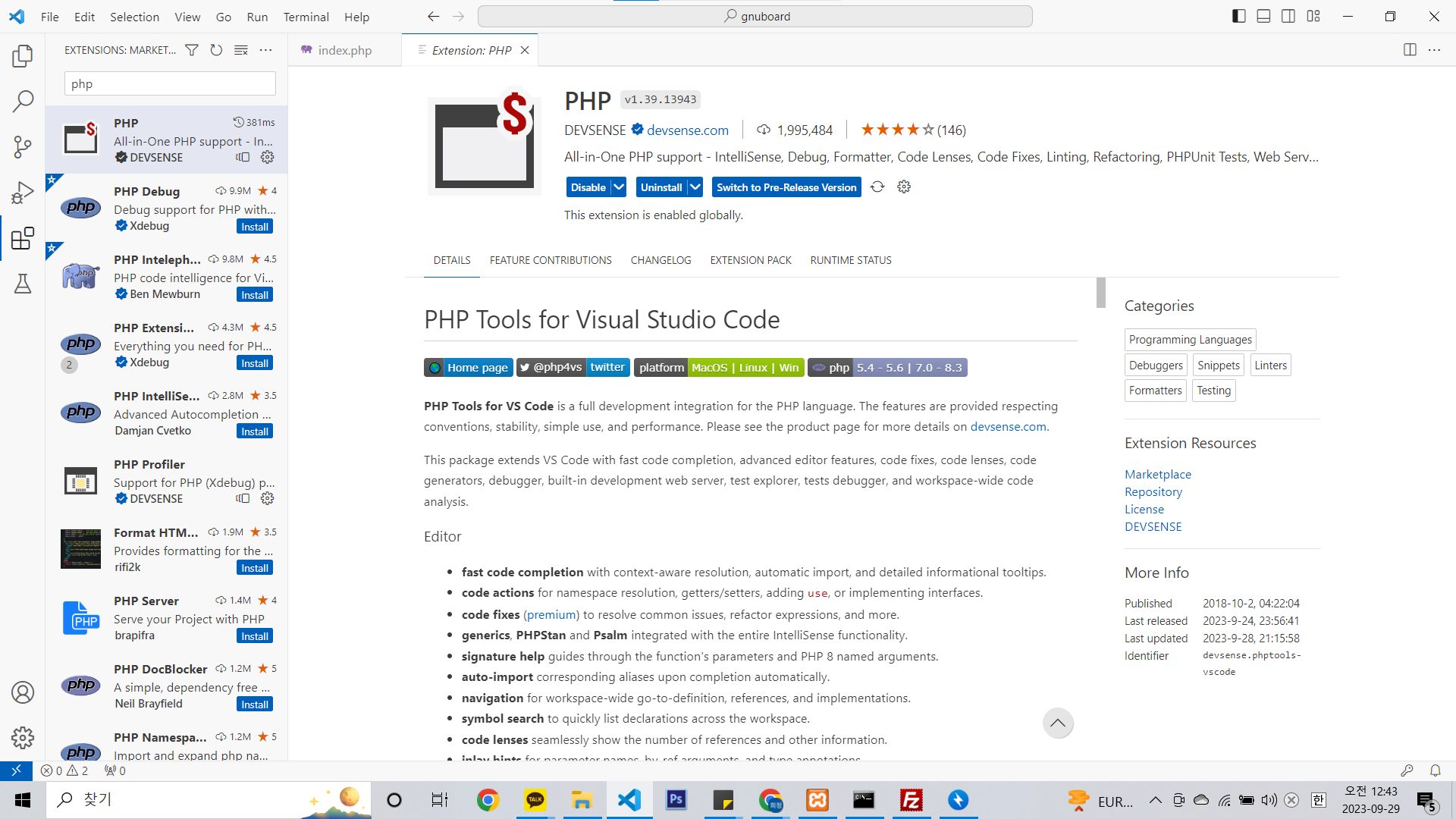Select the Linters category tag
Screen dimensions: 1456x819
[x=1270, y=366]
